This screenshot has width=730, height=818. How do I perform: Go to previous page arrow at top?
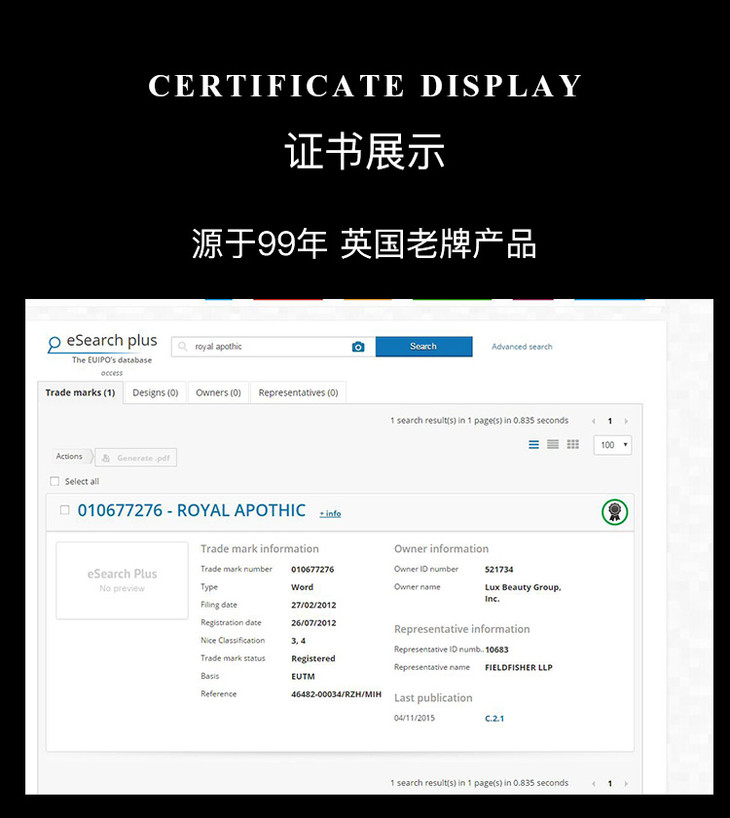click(593, 421)
